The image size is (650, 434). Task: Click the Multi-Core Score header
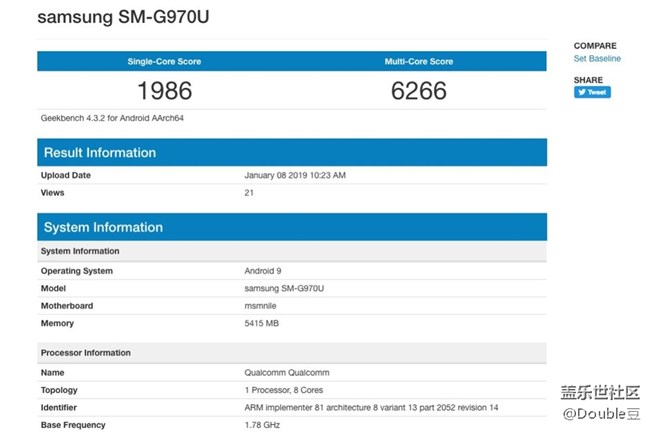click(x=419, y=61)
